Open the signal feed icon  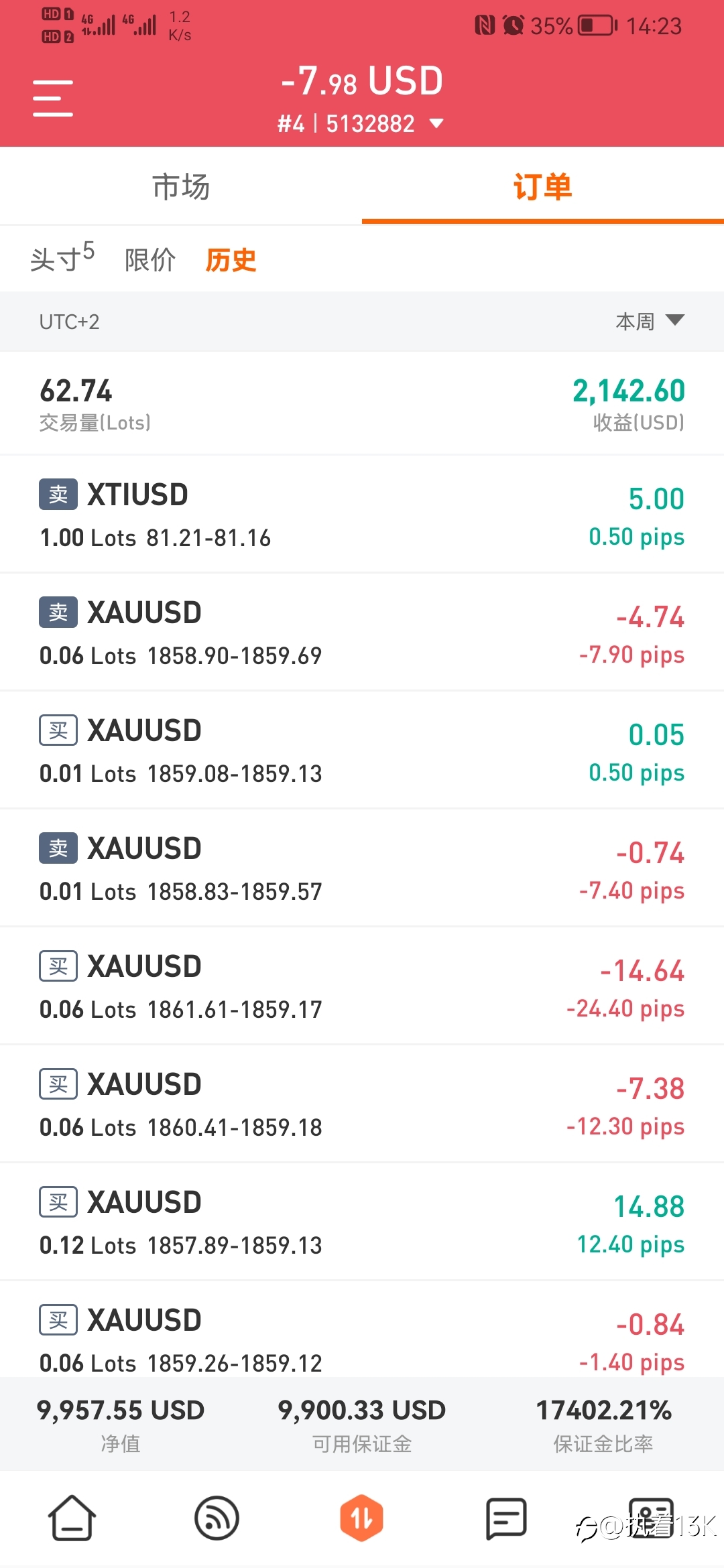pyautogui.click(x=217, y=1518)
